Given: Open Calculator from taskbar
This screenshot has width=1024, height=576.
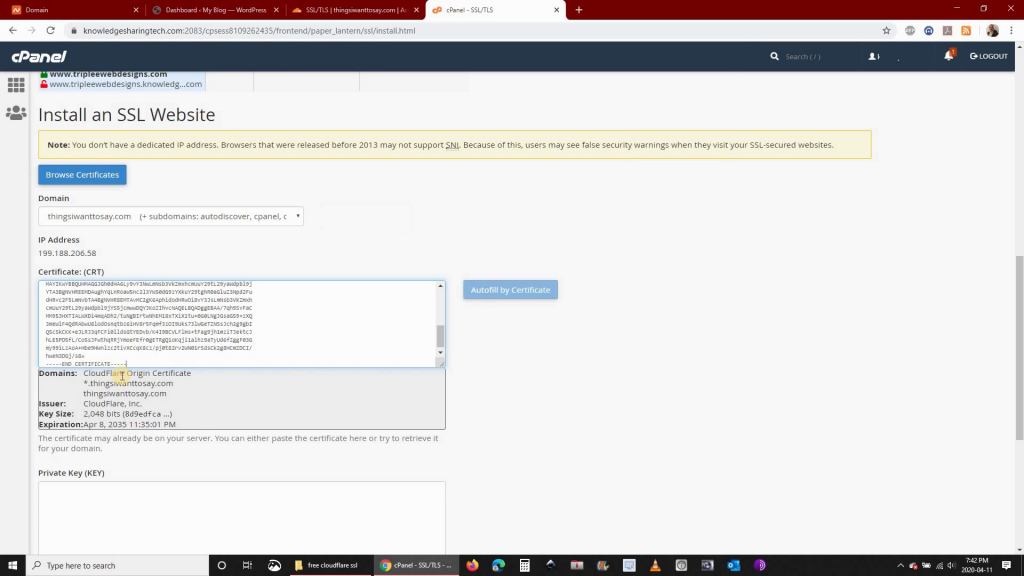Looking at the screenshot, I should pos(524,566).
